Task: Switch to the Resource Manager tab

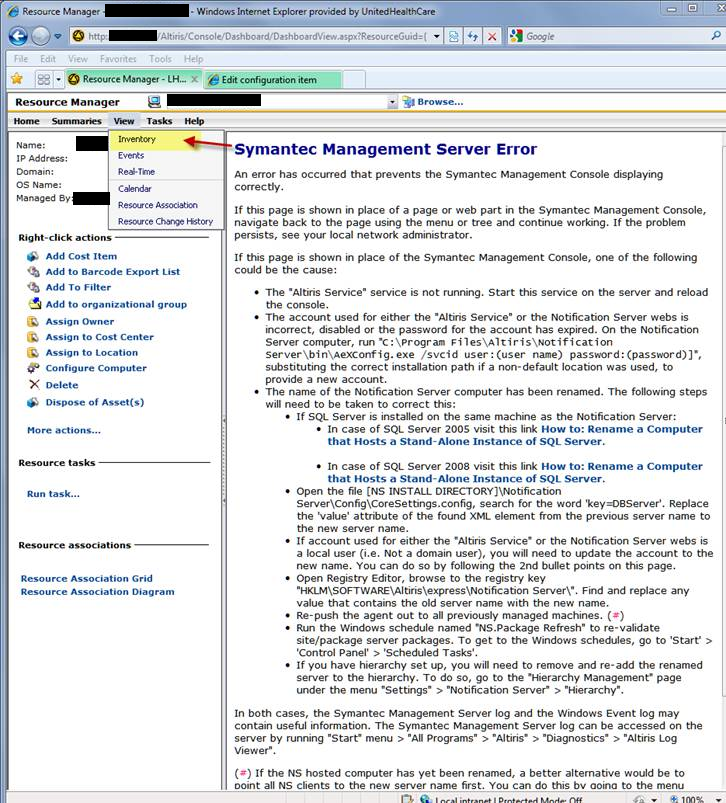Action: (133, 79)
